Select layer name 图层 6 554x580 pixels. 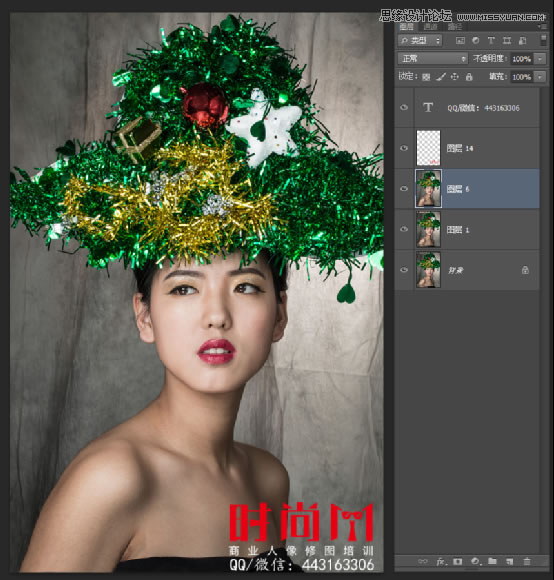(x=458, y=189)
